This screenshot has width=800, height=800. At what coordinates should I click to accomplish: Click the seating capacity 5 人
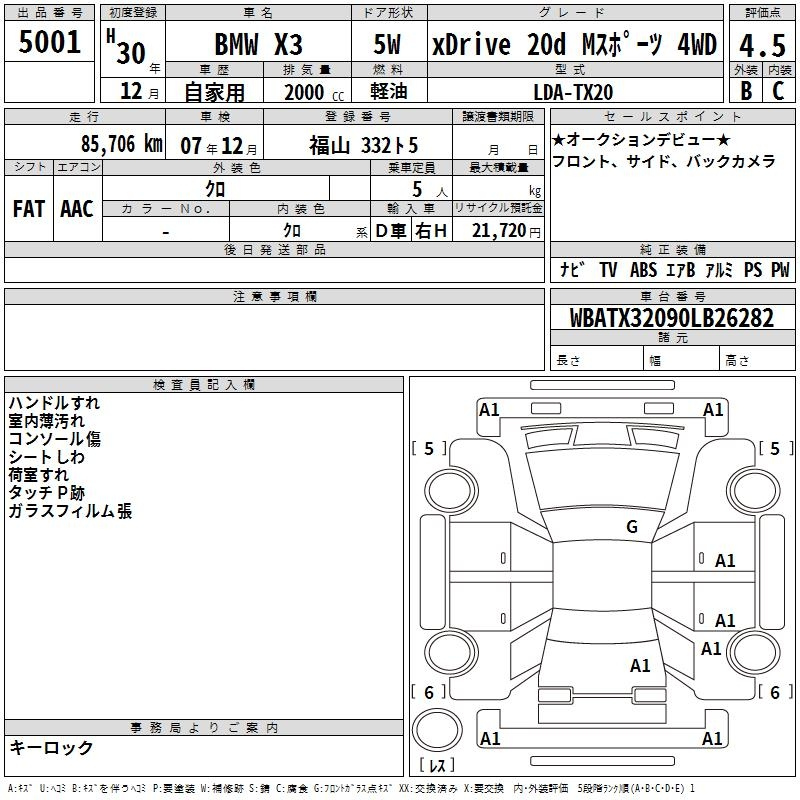(x=430, y=190)
